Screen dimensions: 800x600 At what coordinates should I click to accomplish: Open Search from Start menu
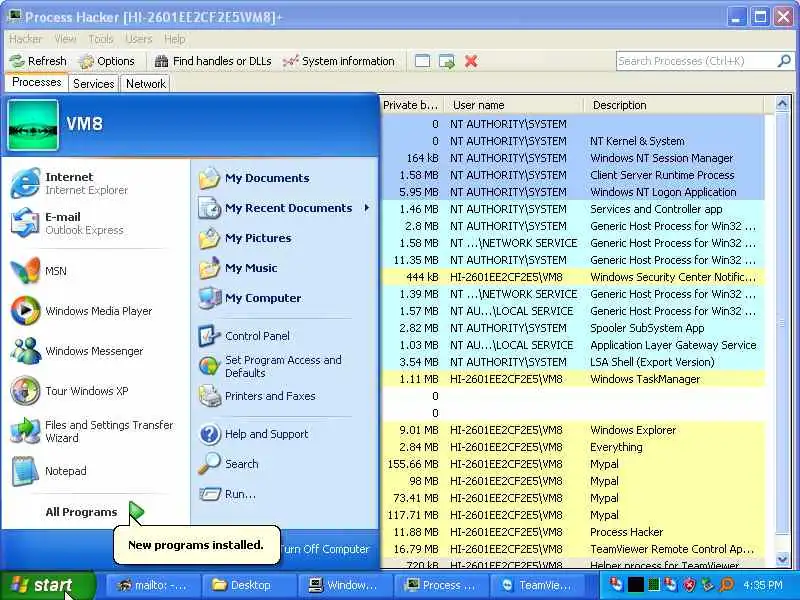tap(285, 464)
